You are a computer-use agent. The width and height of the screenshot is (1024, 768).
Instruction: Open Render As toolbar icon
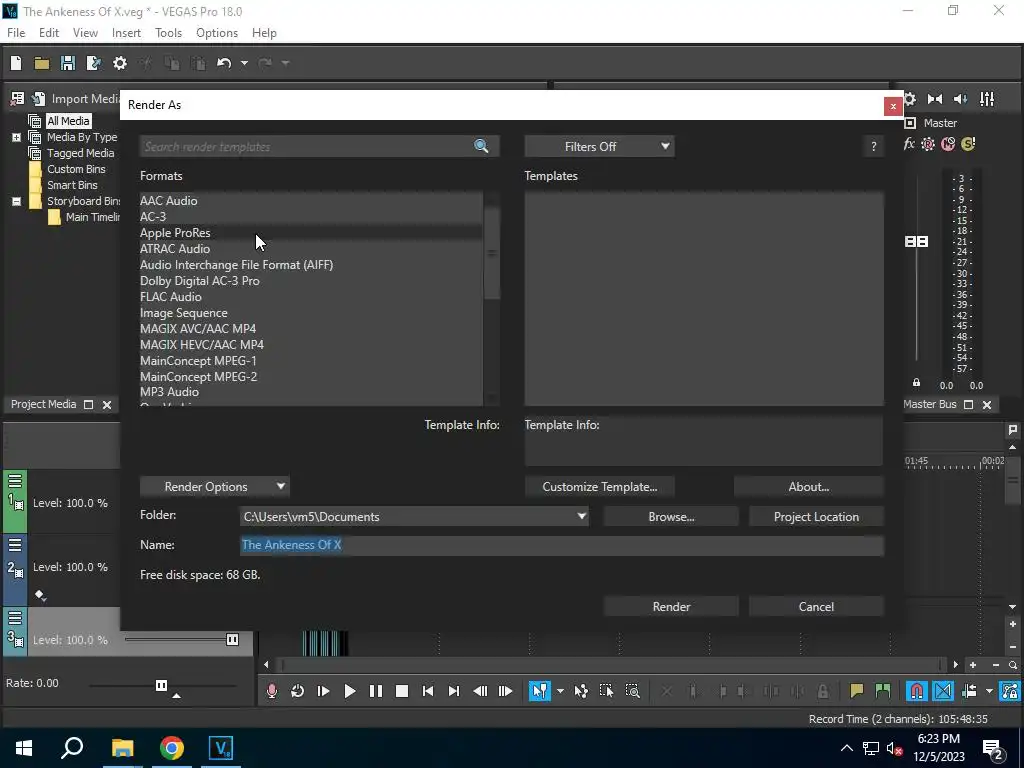click(x=94, y=63)
